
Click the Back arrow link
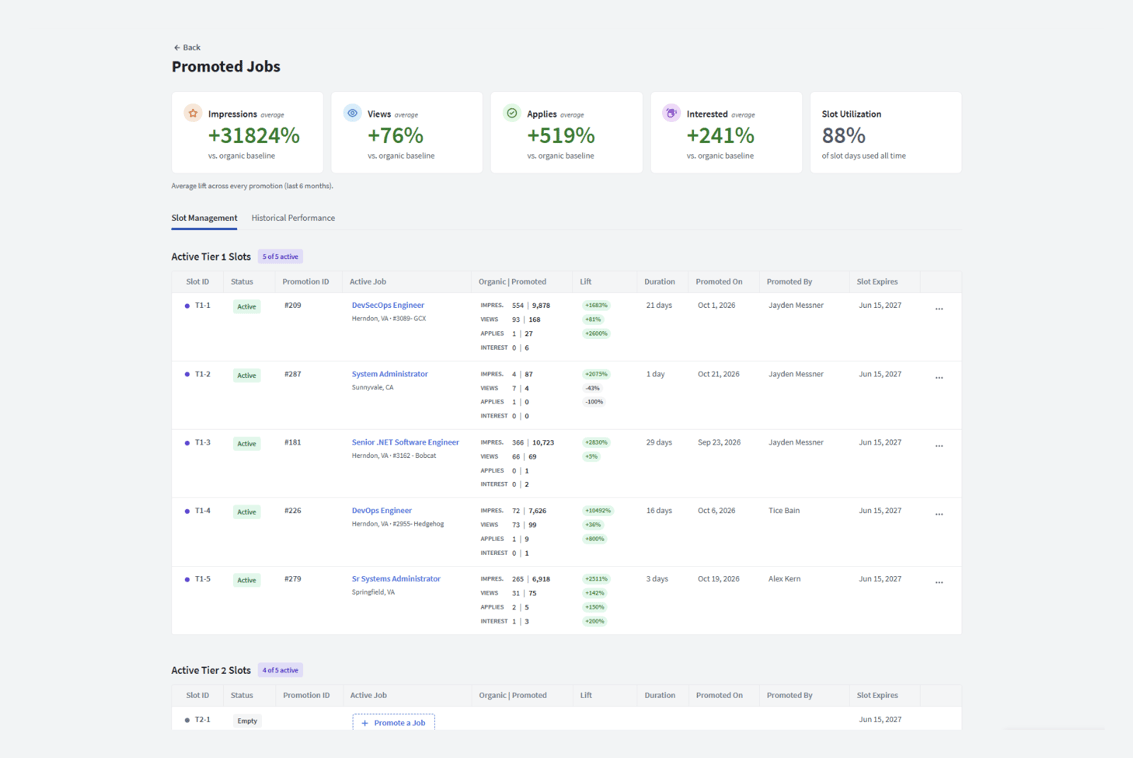coord(186,48)
